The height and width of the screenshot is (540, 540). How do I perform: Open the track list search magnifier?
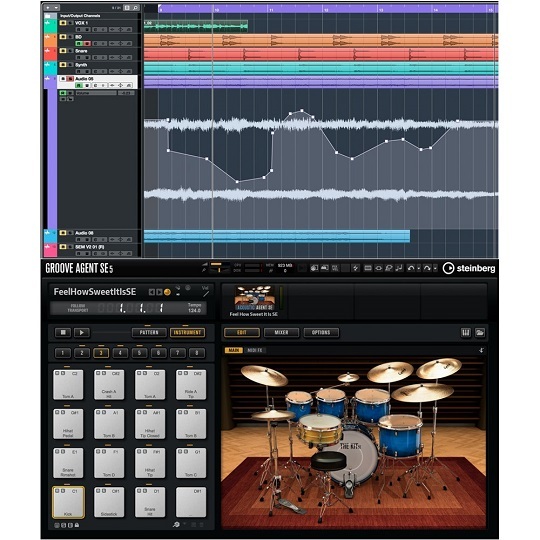135,7
